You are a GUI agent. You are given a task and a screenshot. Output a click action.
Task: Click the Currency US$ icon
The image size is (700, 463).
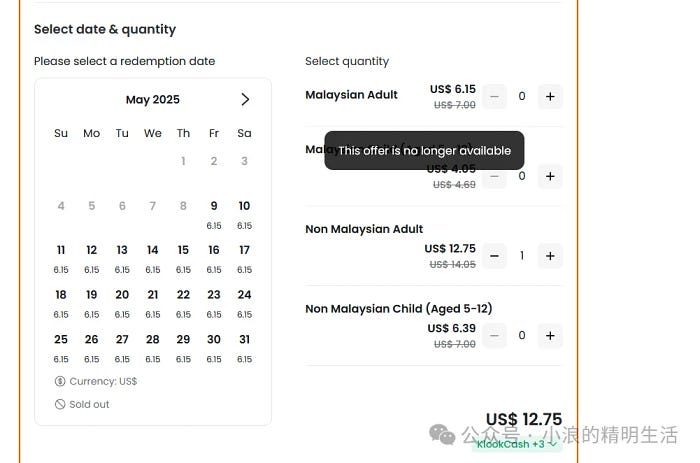(60, 381)
